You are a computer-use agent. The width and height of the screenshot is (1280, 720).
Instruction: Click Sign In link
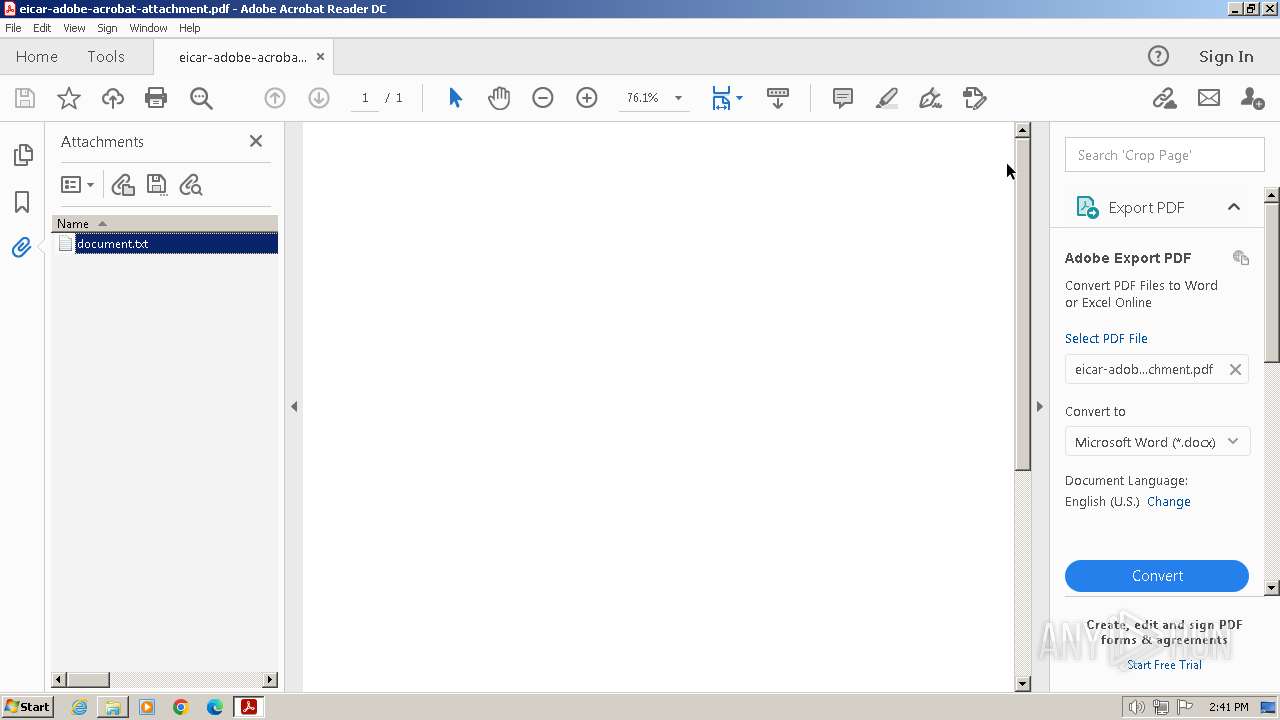point(1226,57)
